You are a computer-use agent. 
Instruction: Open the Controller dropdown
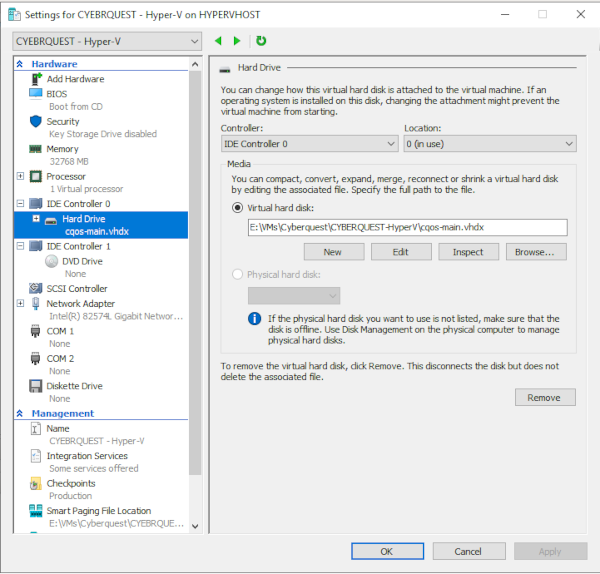(x=309, y=144)
